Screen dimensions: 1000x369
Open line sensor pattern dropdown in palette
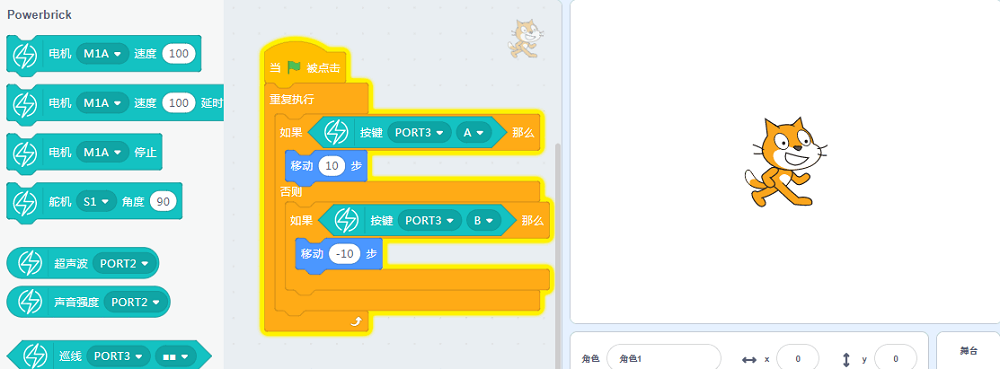176,356
